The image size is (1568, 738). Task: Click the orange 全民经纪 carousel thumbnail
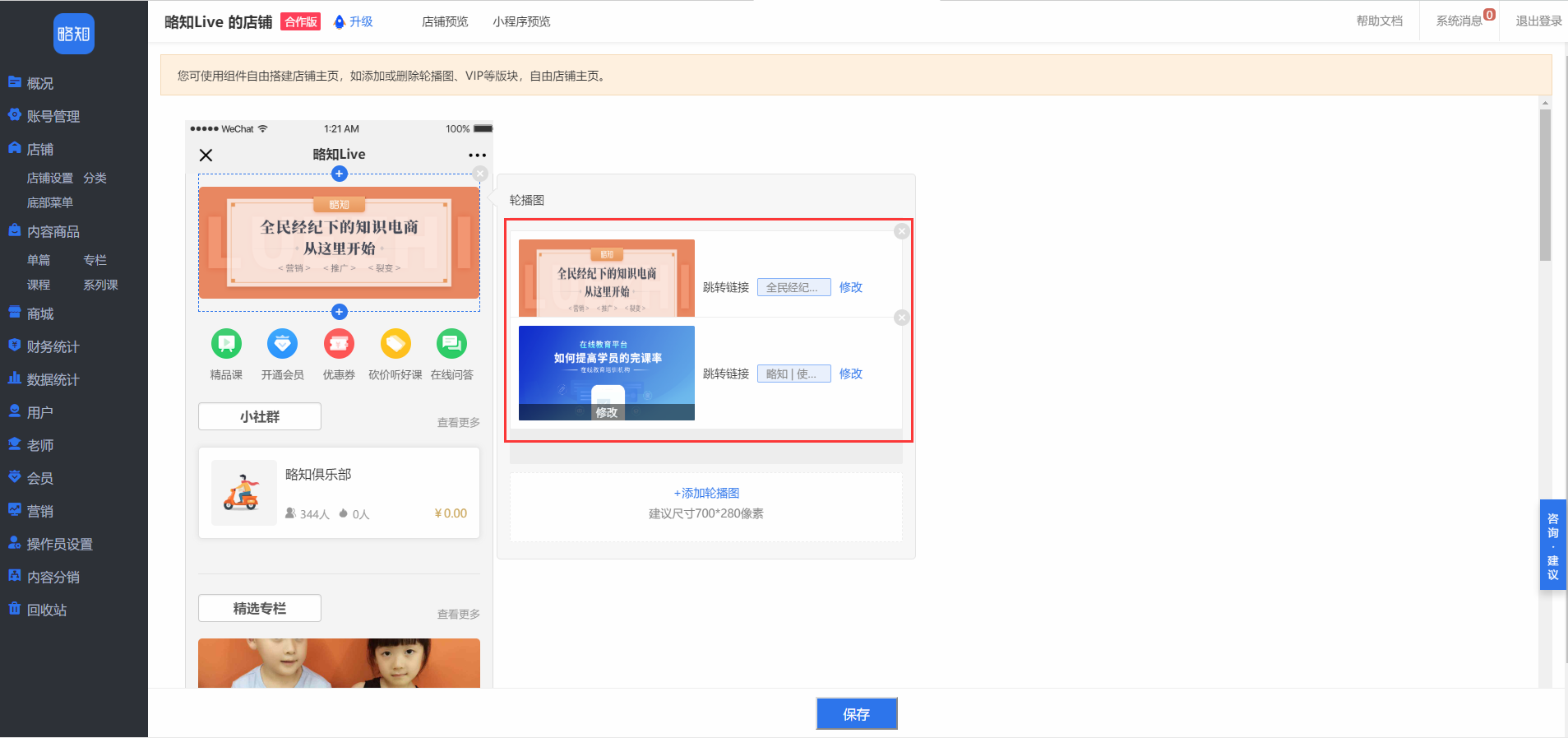coord(607,278)
